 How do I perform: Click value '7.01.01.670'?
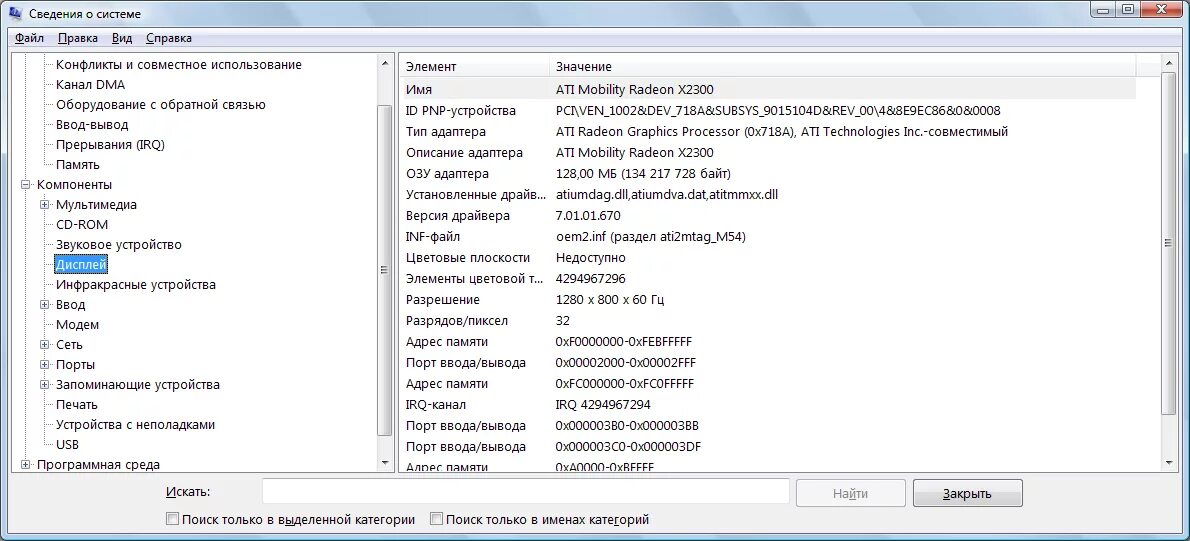[x=587, y=215]
